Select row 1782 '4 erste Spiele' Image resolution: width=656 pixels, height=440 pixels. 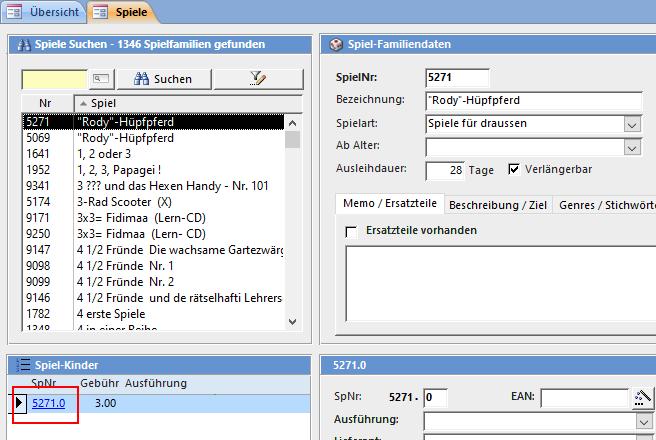point(154,314)
